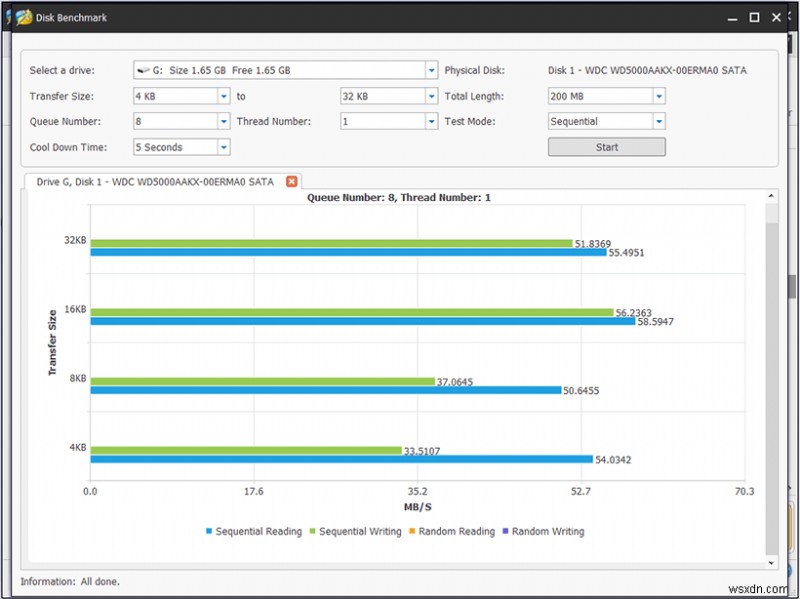Open the Queue Number dropdown

[x=225, y=121]
